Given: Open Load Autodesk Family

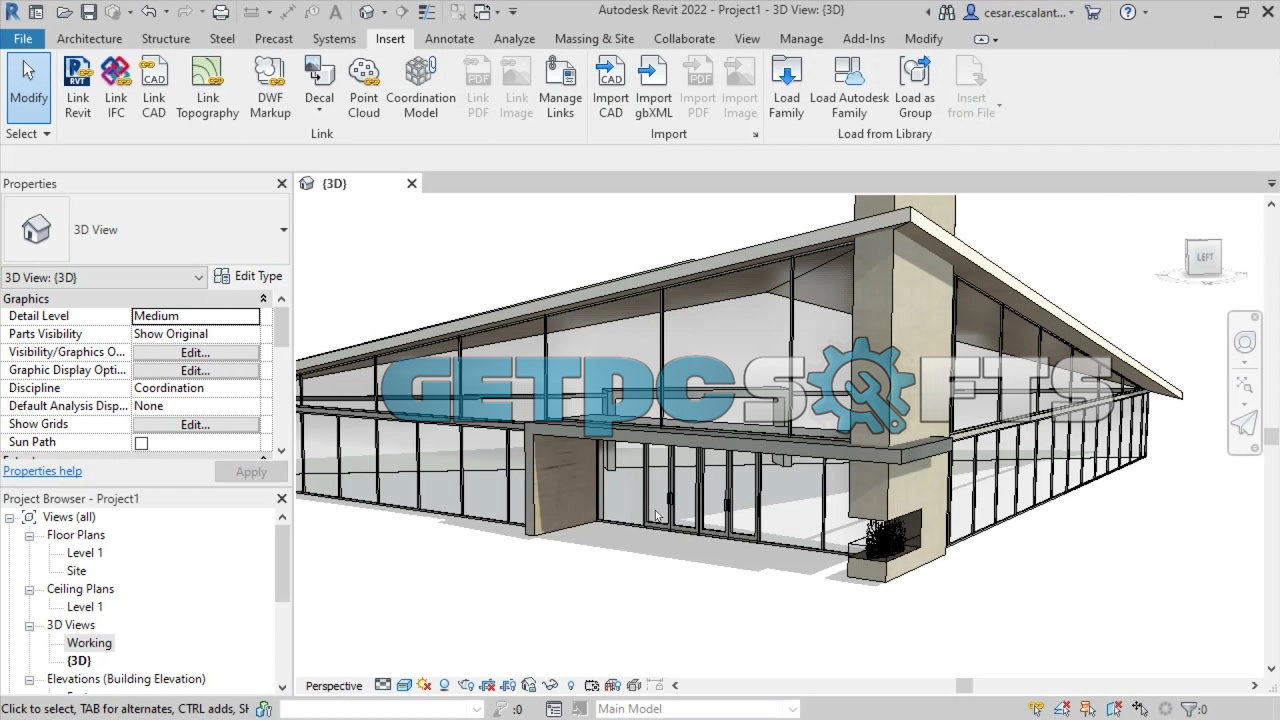Looking at the screenshot, I should (x=849, y=88).
